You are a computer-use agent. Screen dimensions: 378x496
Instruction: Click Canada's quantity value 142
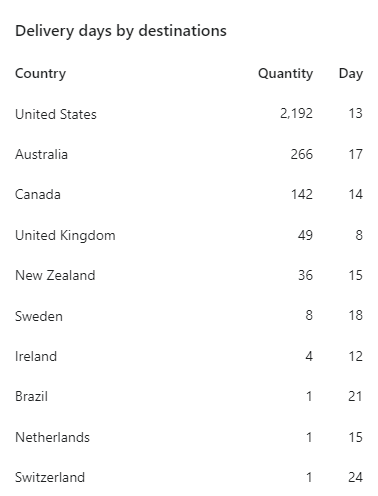[302, 195]
